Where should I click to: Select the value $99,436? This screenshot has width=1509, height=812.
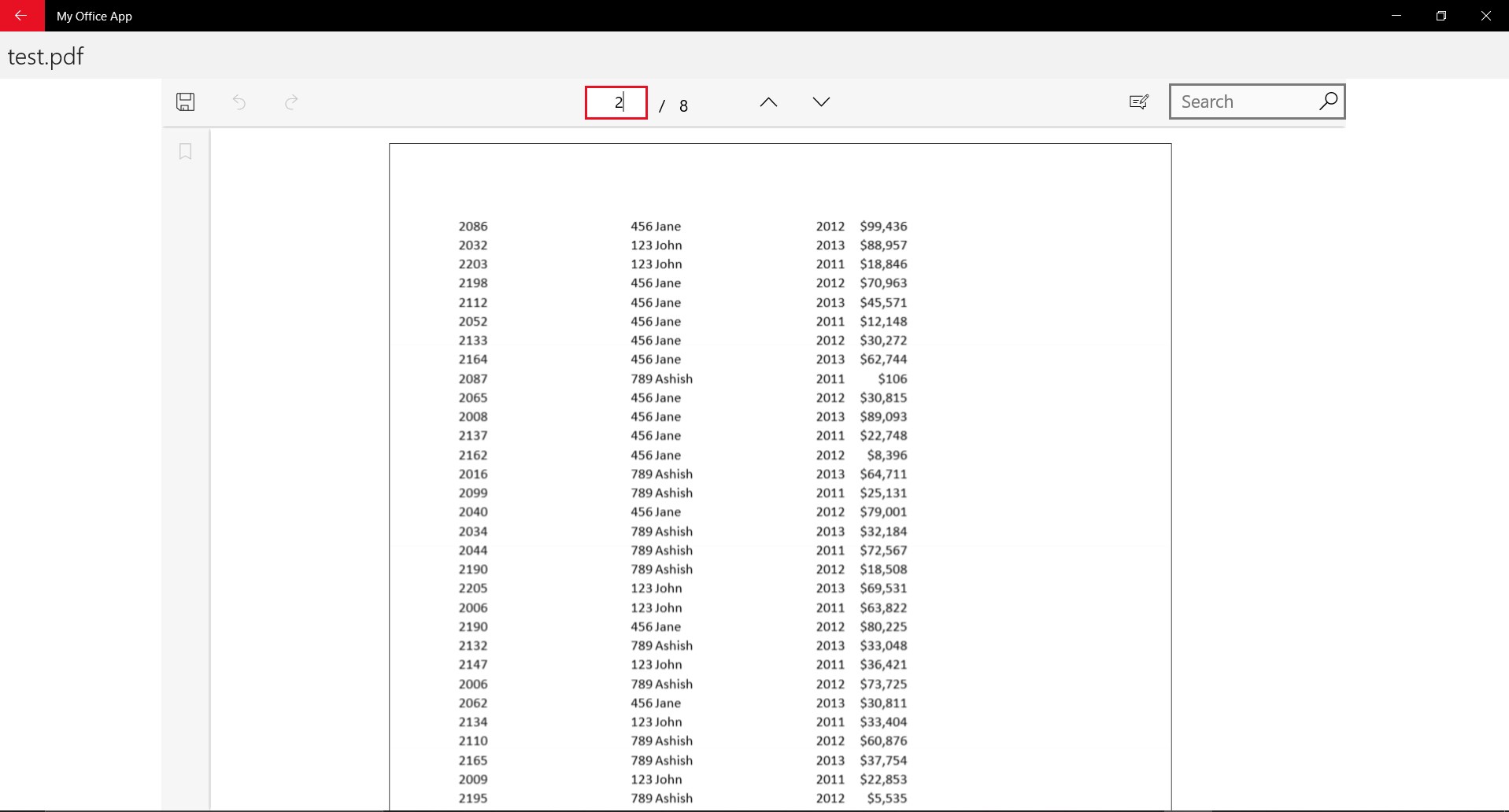pos(883,226)
